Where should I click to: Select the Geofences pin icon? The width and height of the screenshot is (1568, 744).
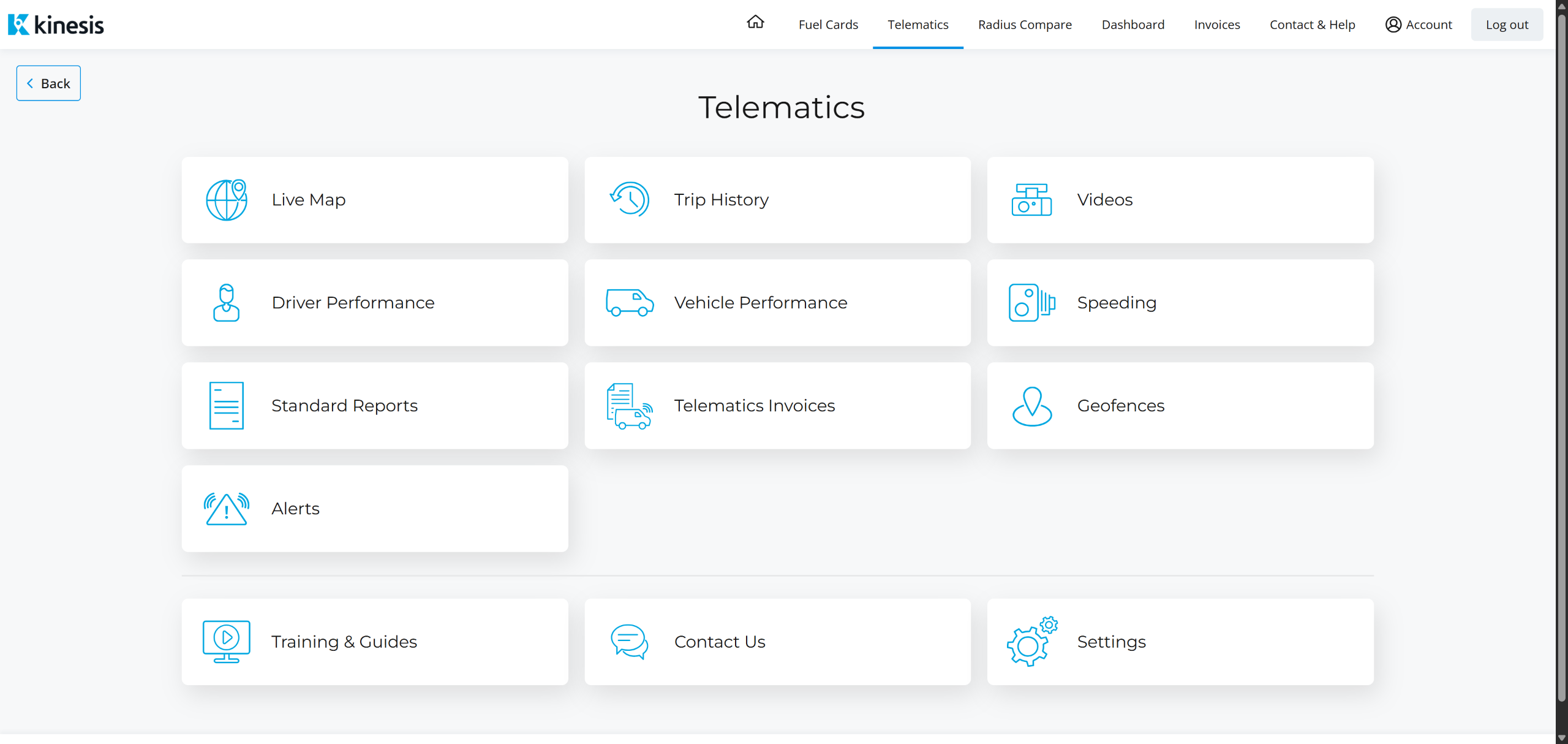coord(1031,406)
